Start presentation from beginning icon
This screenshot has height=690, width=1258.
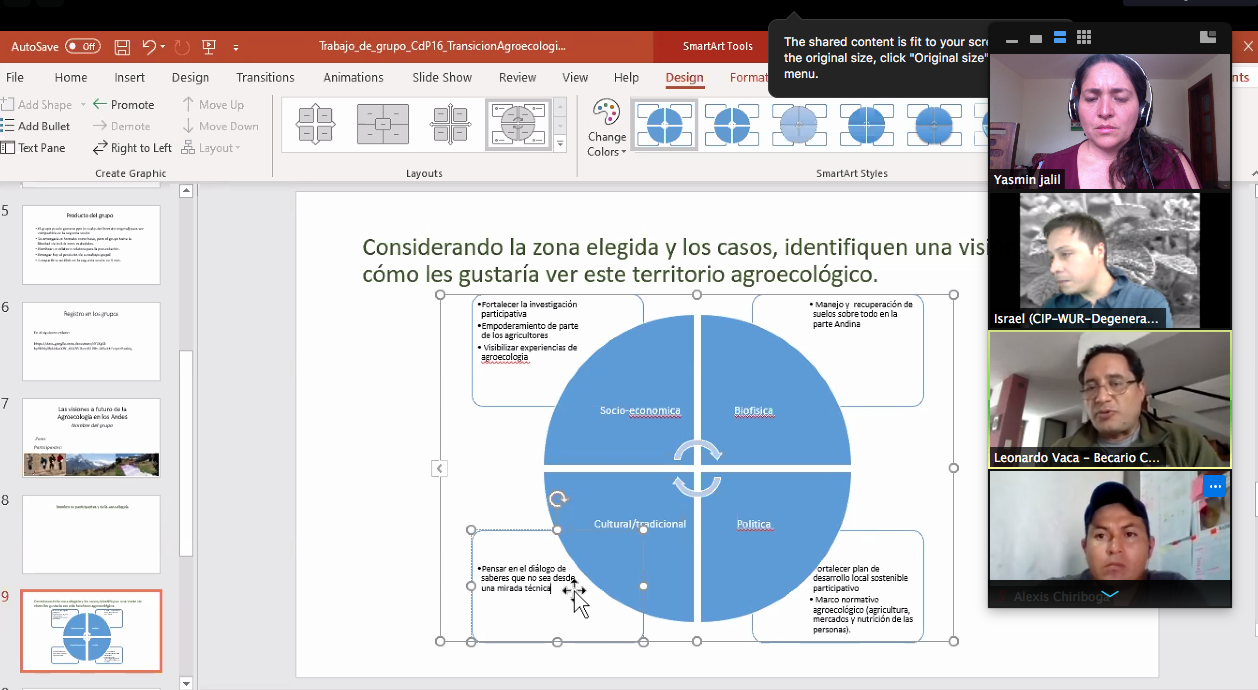point(209,46)
